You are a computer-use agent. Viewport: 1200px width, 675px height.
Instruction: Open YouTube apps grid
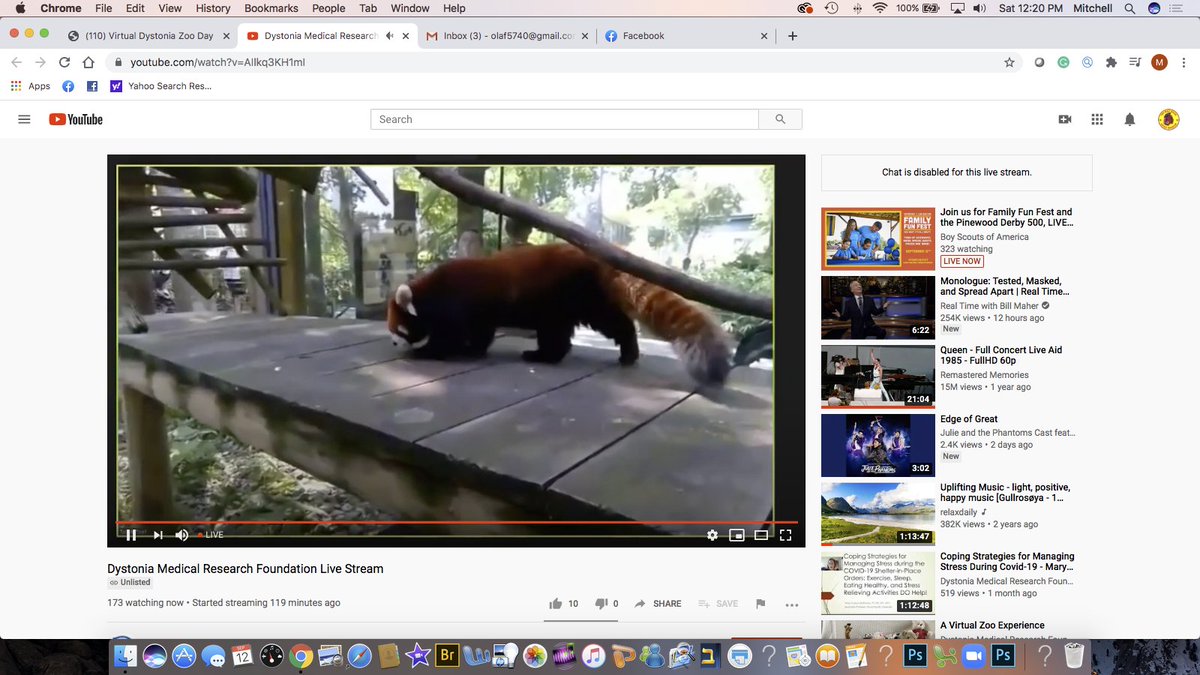click(1097, 119)
